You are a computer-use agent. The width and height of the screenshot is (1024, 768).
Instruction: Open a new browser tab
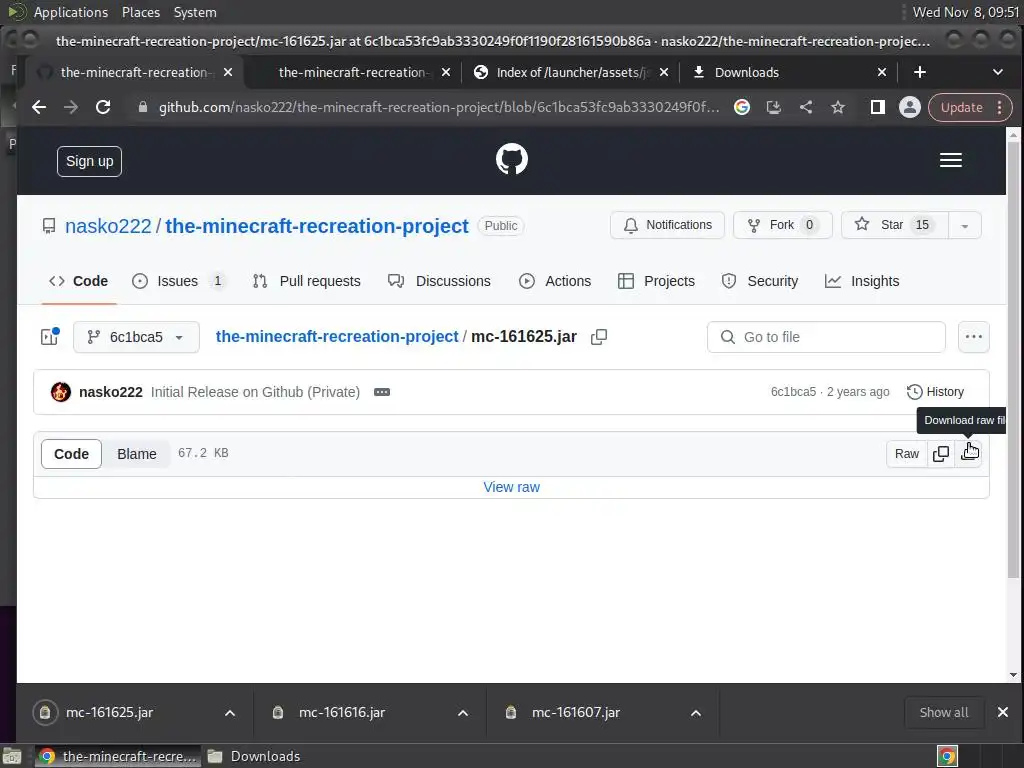click(920, 72)
